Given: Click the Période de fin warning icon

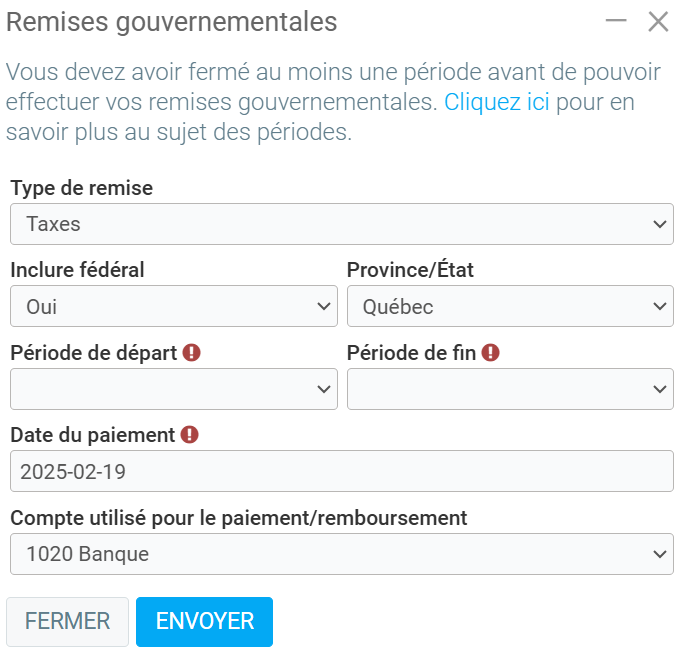Looking at the screenshot, I should 491,353.
